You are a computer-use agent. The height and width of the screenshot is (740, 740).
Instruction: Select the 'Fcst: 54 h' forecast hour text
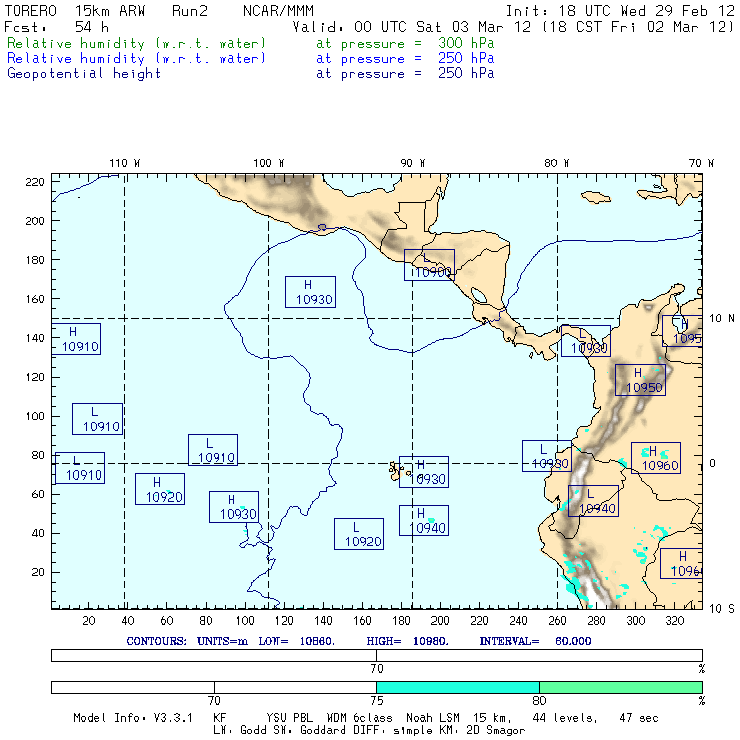[57, 27]
